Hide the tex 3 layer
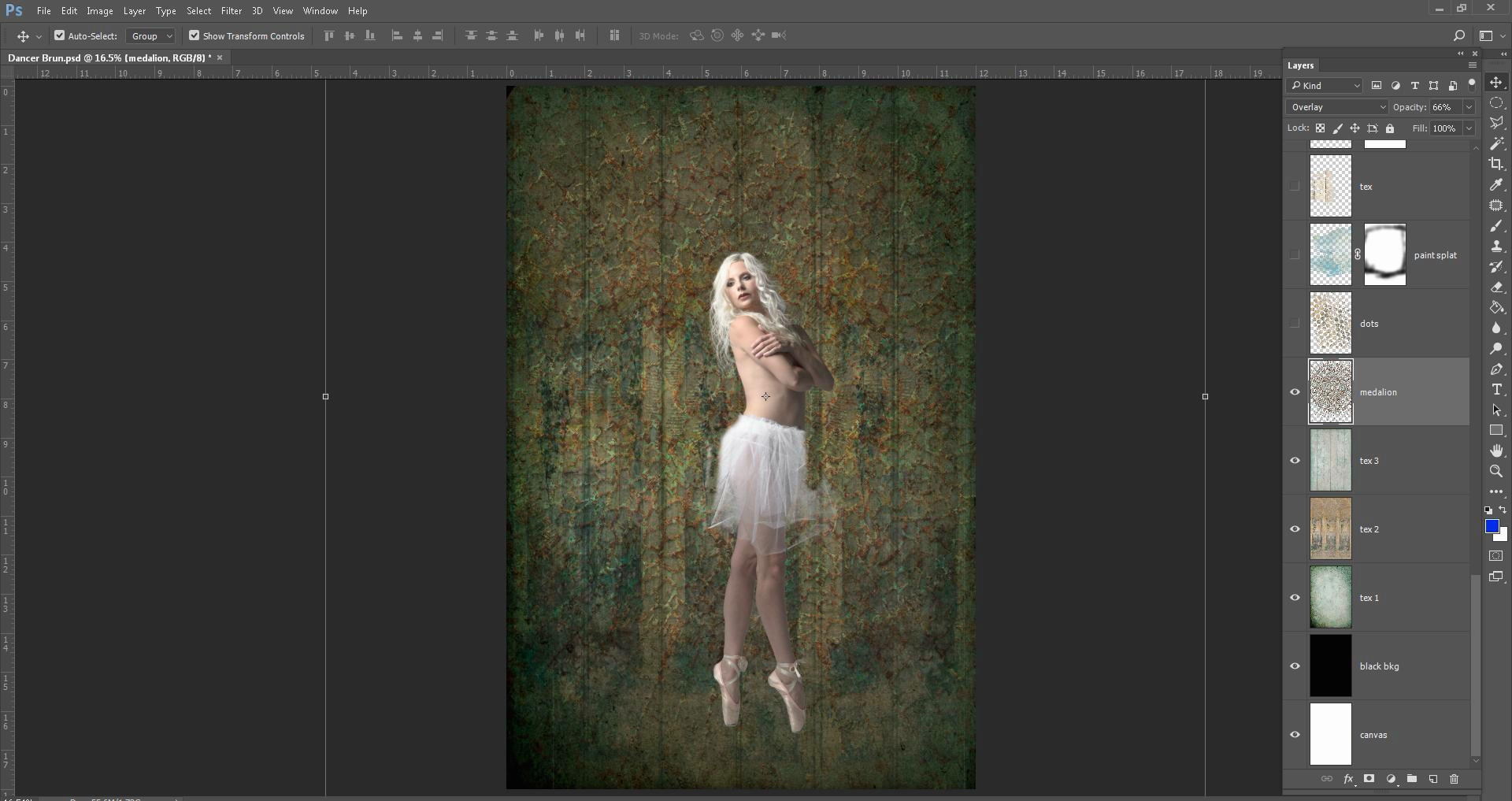This screenshot has width=1512, height=801. 1295,461
